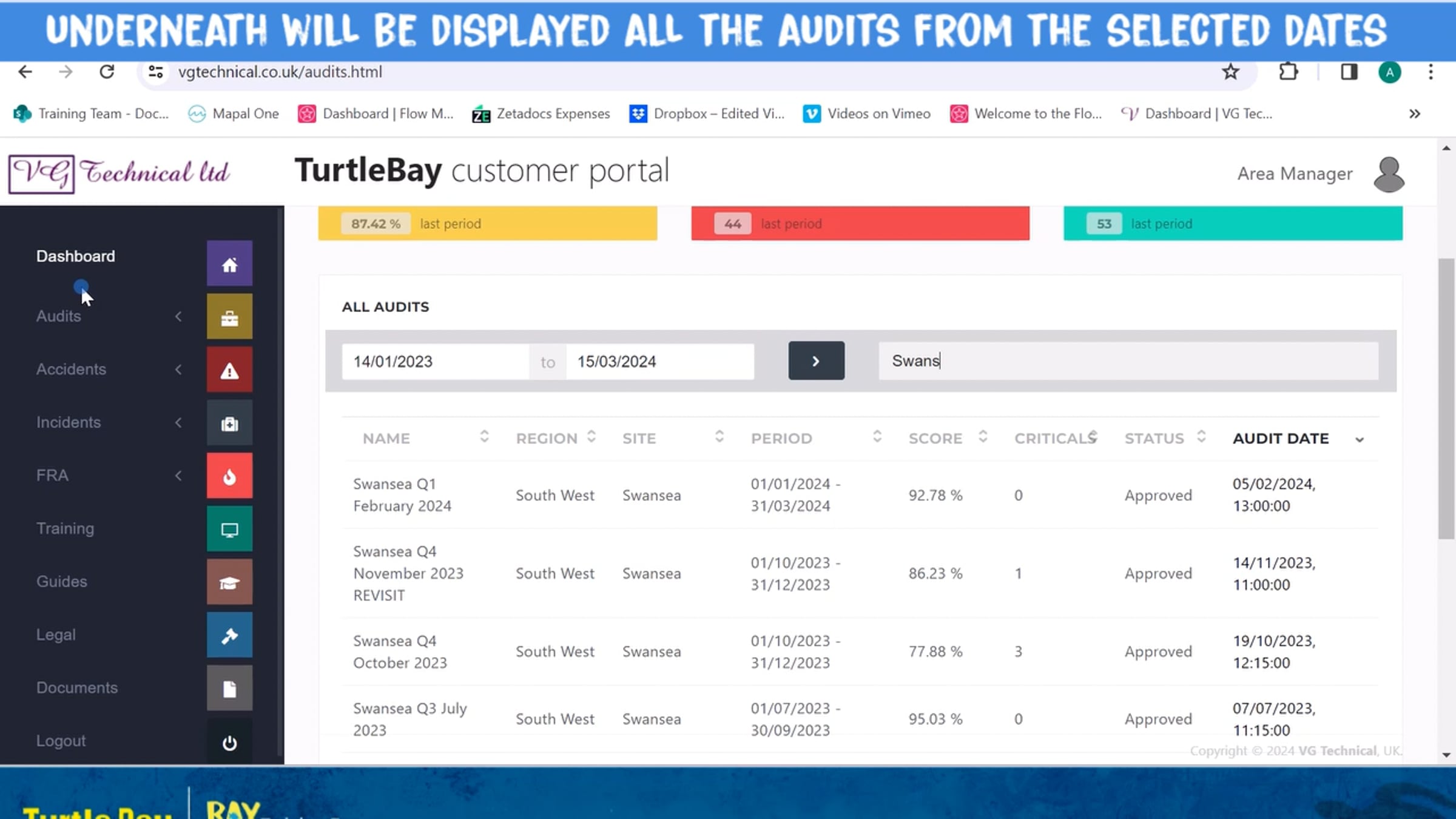Expand the FRA sidebar menu chevron
Viewport: 1456px width, 819px height.
pyautogui.click(x=178, y=476)
